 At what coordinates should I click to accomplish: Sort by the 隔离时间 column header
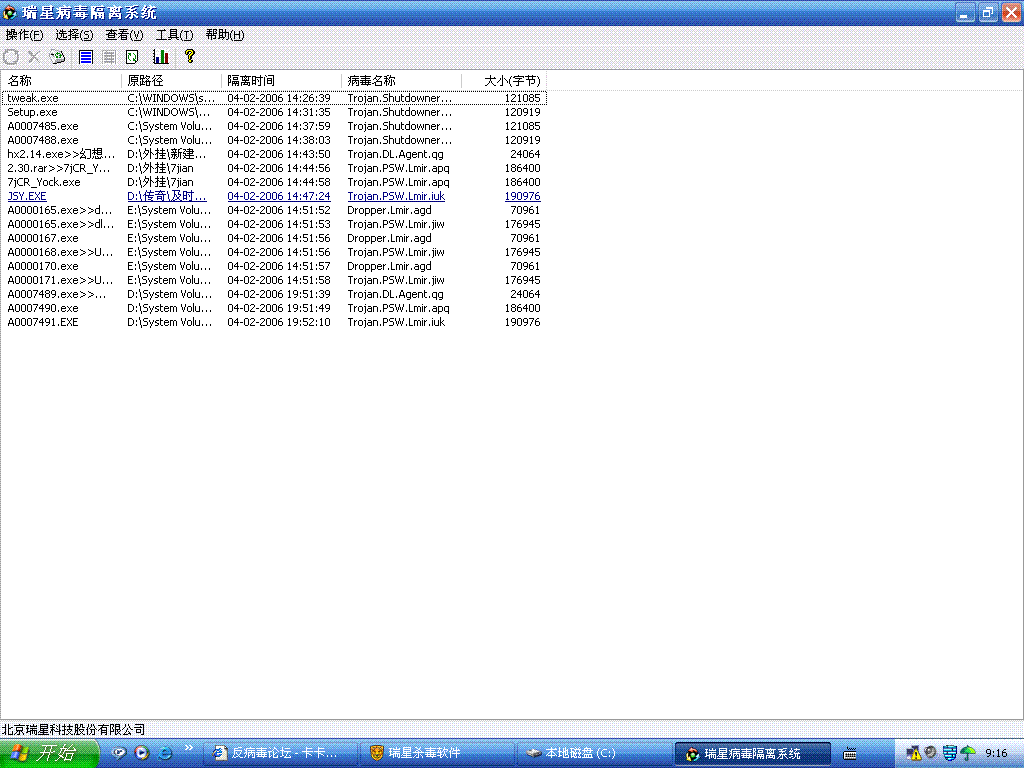pyautogui.click(x=281, y=80)
